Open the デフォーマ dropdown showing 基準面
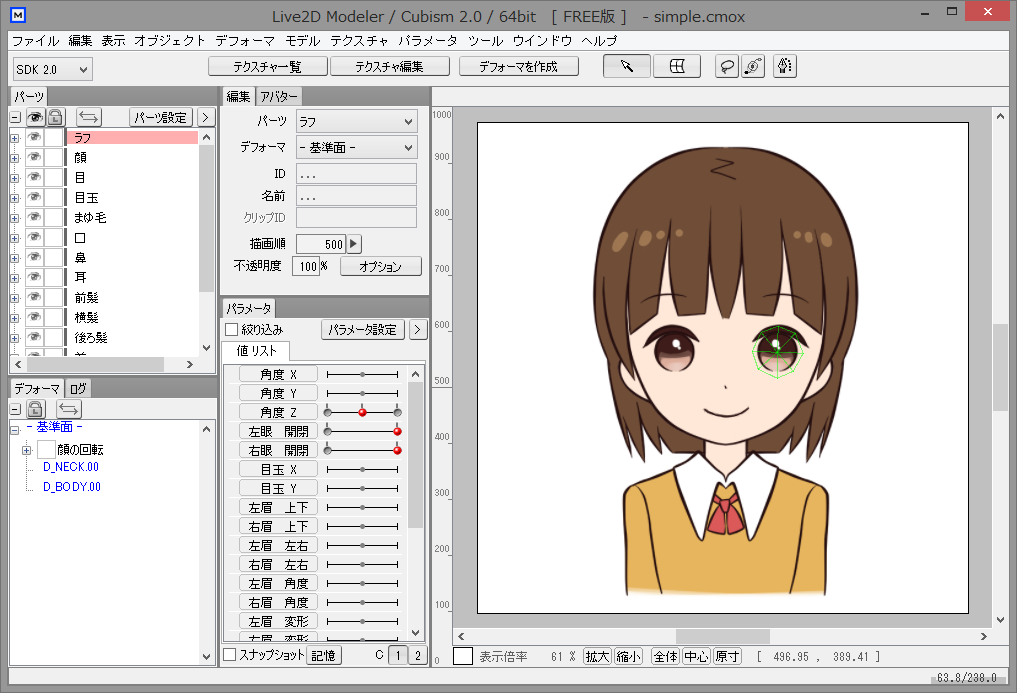 tap(355, 148)
